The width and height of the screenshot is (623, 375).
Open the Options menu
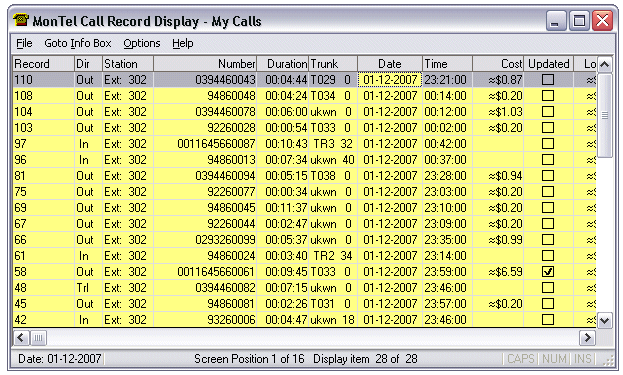[x=142, y=43]
